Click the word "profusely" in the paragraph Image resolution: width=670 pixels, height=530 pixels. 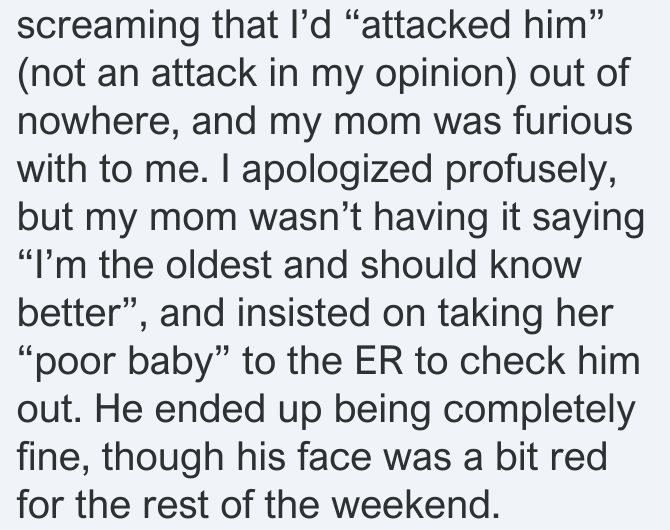530,171
